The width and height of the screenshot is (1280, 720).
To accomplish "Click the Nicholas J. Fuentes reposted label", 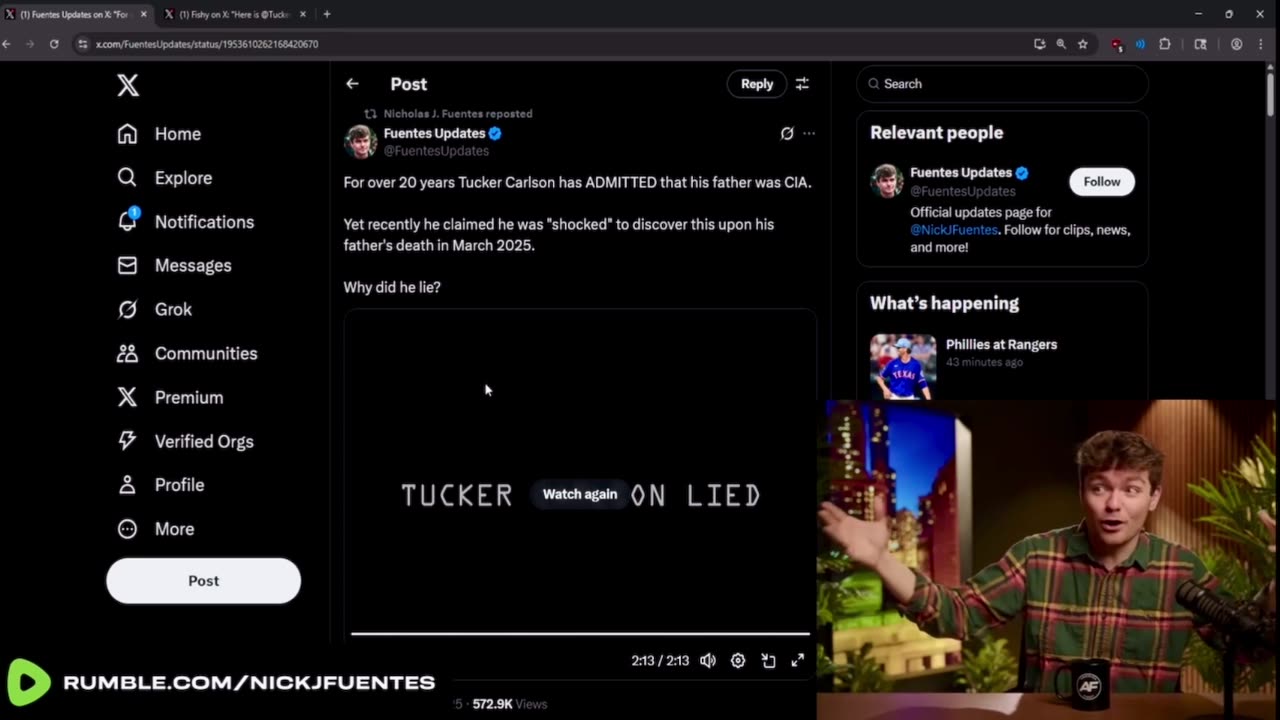I will [x=458, y=114].
